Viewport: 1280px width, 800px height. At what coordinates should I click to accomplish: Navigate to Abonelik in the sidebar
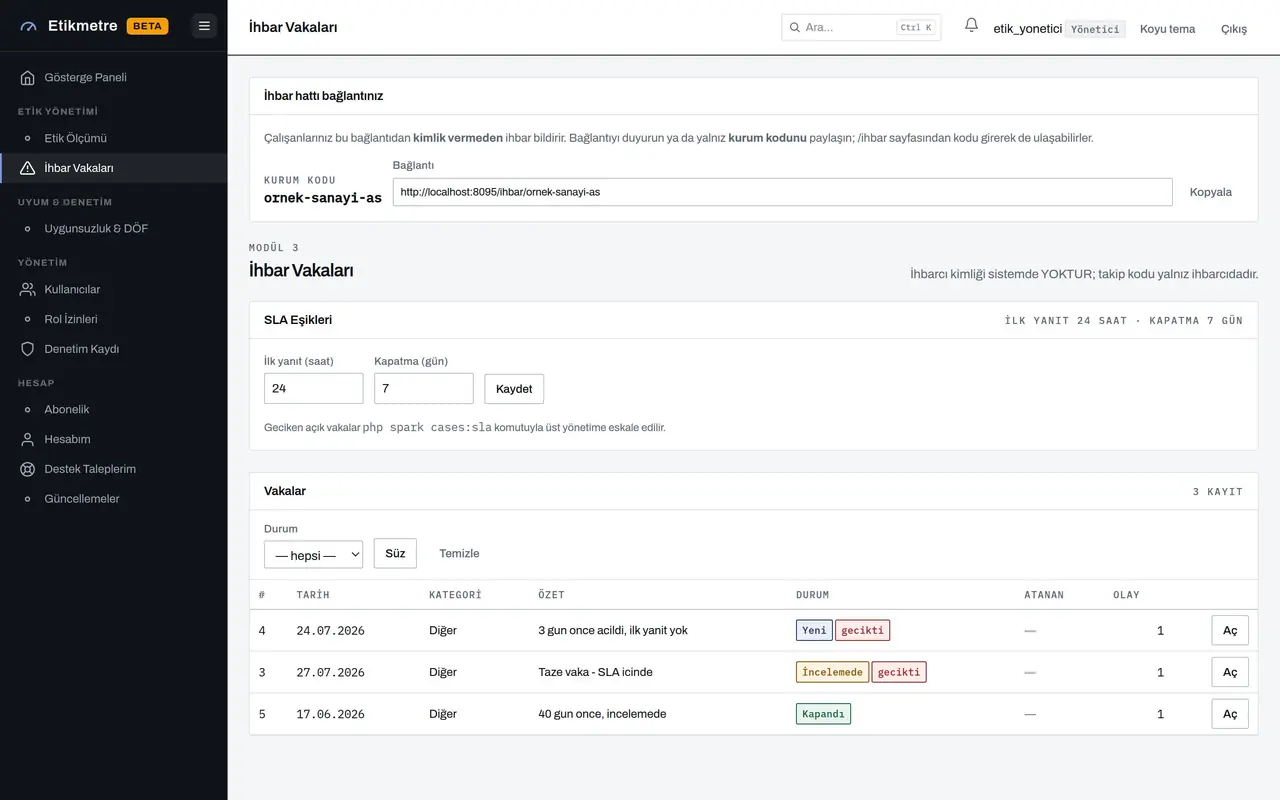point(114,409)
